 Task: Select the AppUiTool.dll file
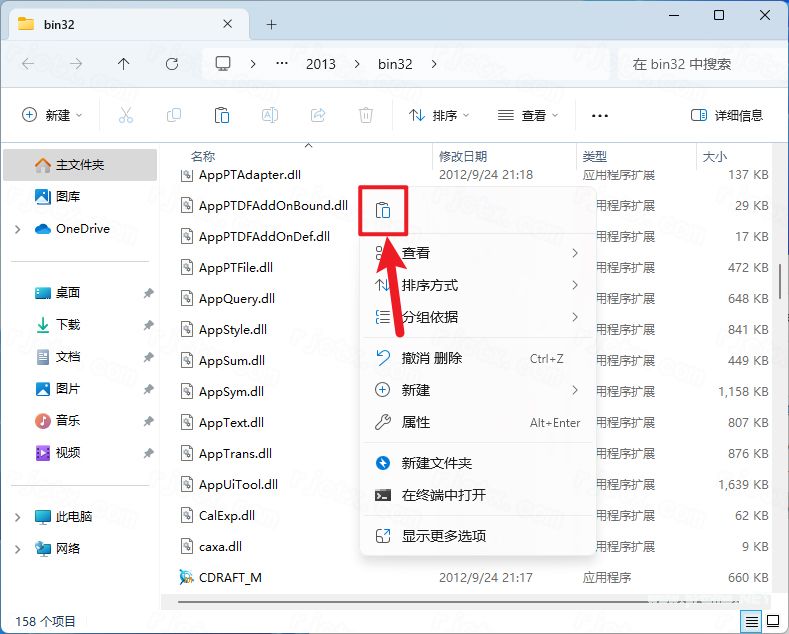click(229, 485)
